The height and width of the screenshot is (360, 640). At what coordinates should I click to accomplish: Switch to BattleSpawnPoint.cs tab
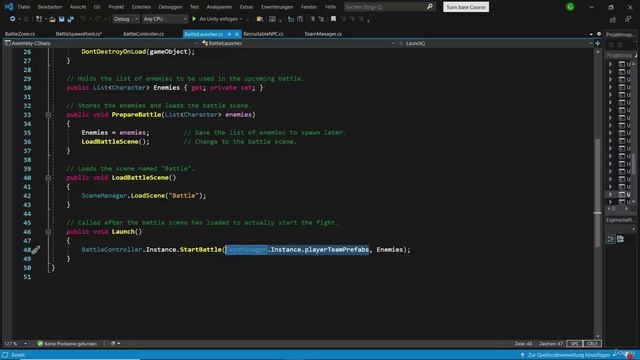[79, 34]
